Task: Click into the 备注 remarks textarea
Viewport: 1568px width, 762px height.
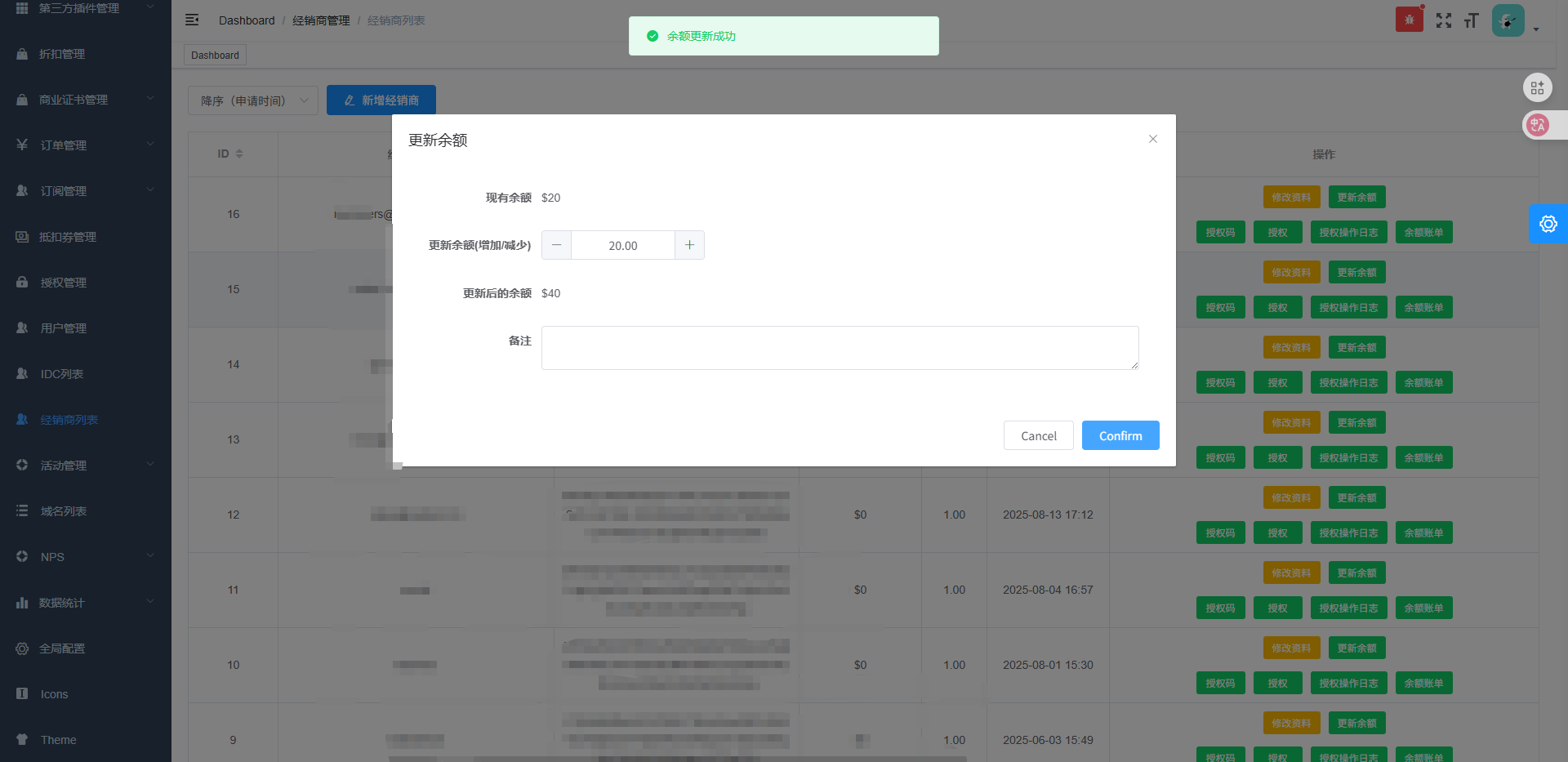Action: click(840, 348)
